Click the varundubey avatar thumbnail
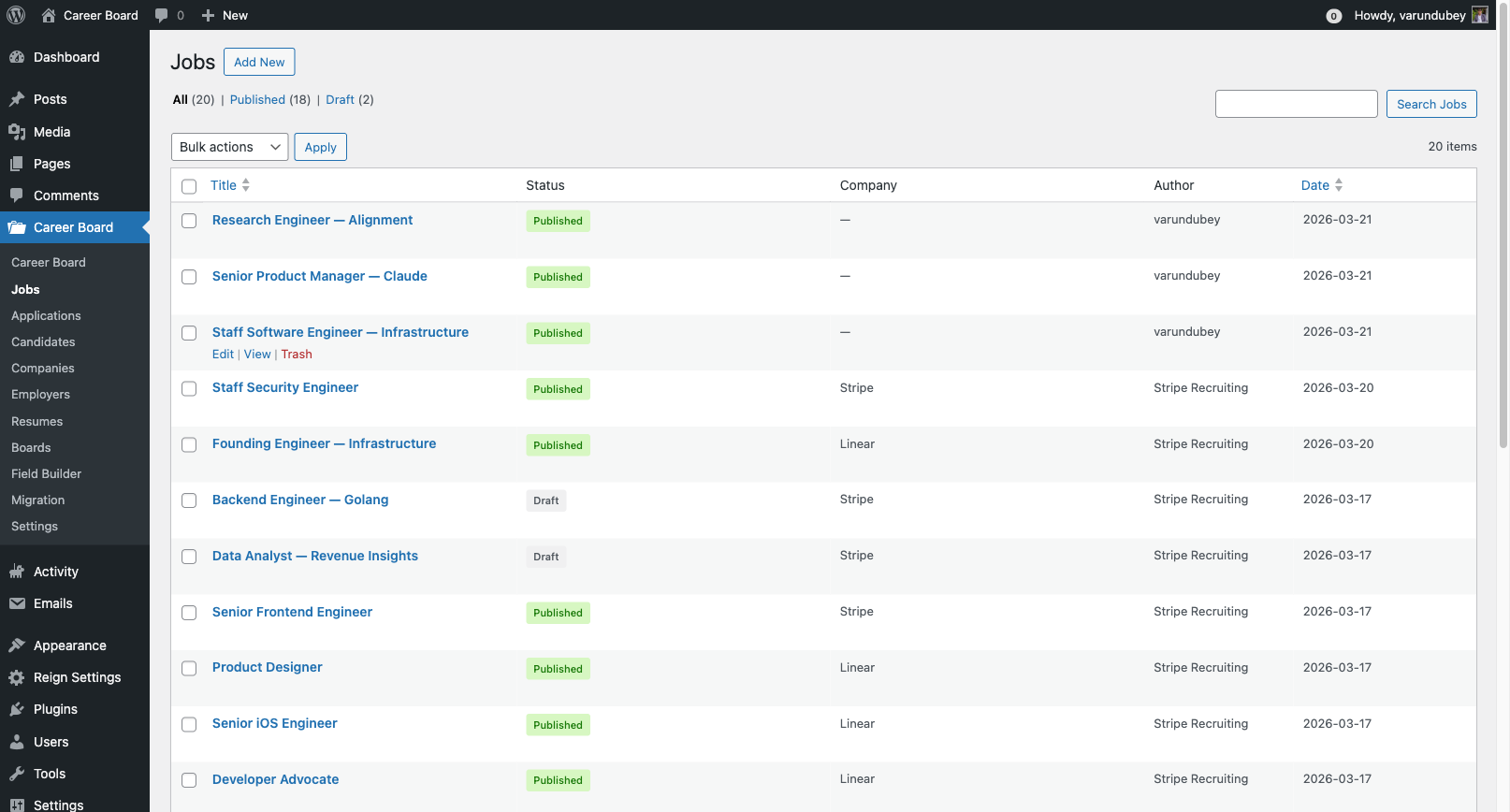Image resolution: width=1510 pixels, height=812 pixels. (1480, 15)
